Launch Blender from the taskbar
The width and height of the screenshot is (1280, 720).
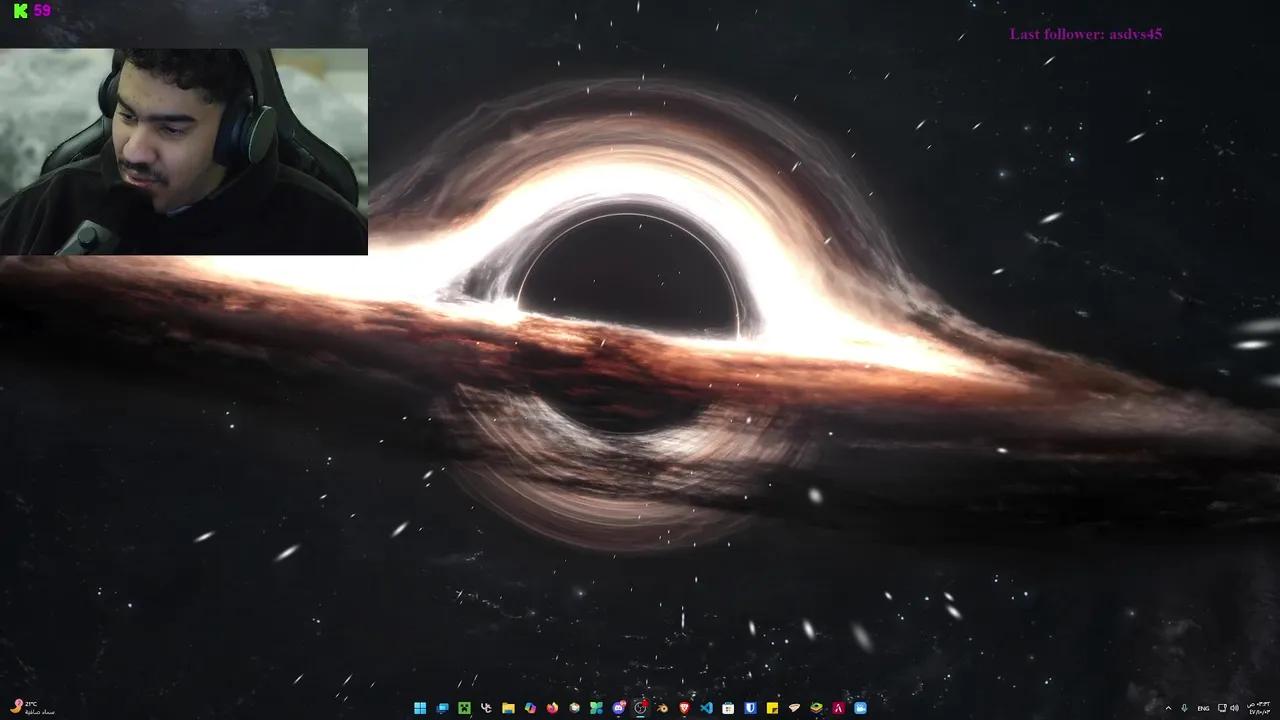click(x=662, y=708)
